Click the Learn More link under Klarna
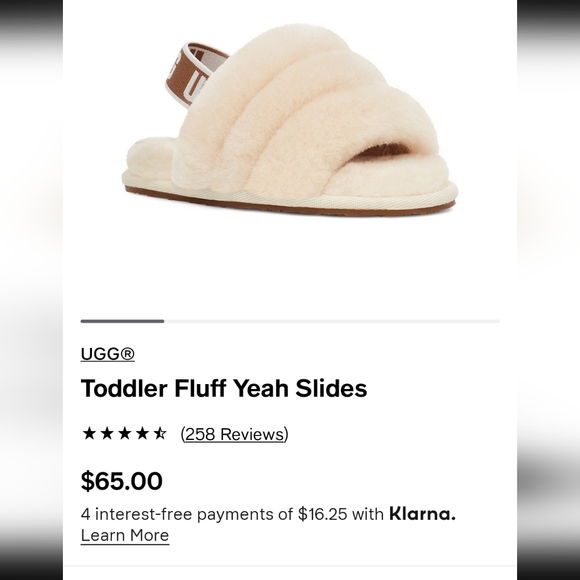 (x=125, y=535)
